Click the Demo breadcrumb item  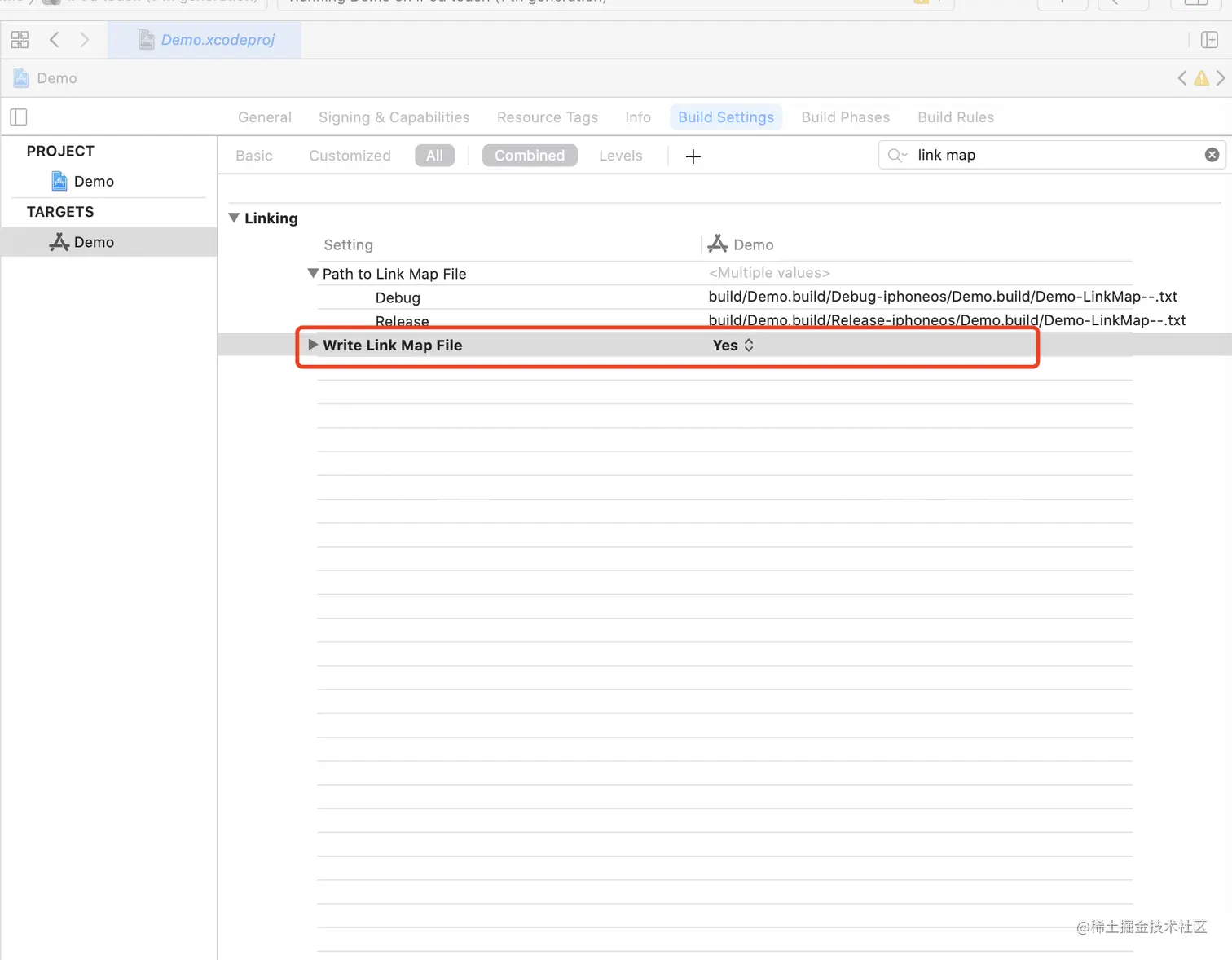[x=46, y=78]
